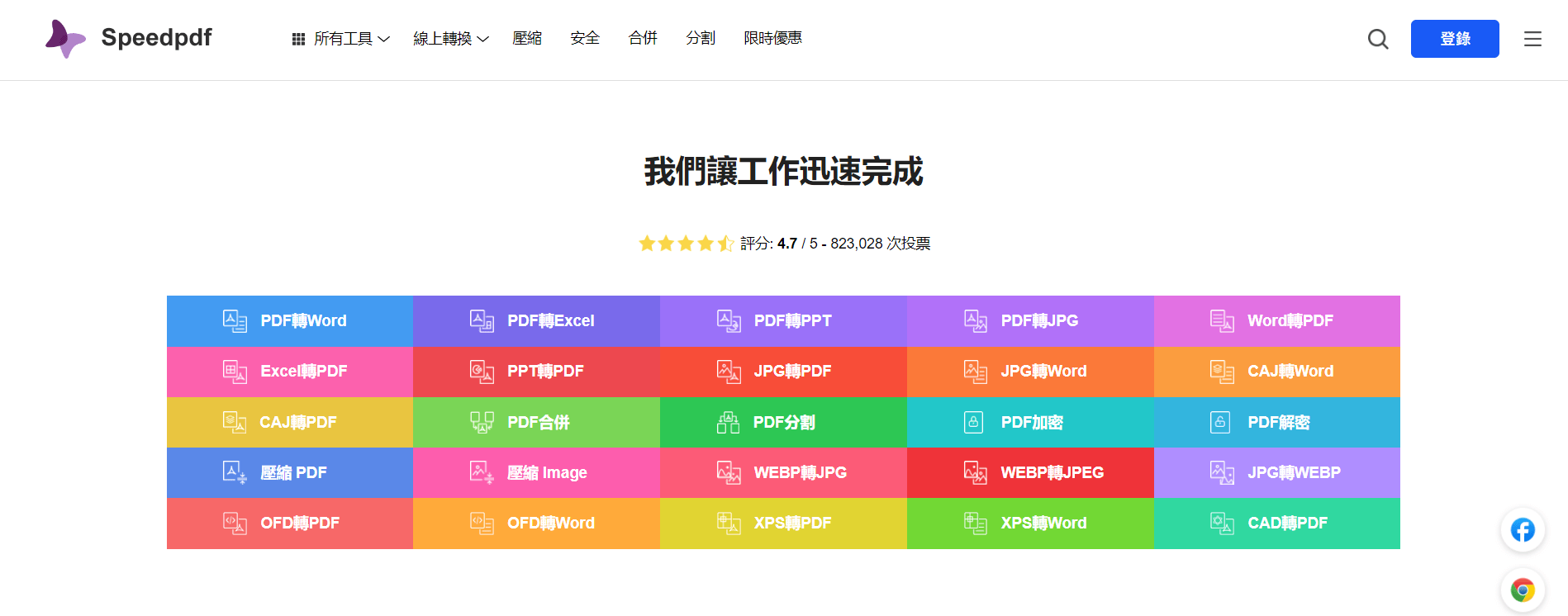Open the 限時優惠 menu item
Viewport: 1568px width, 616px height.
[772, 38]
